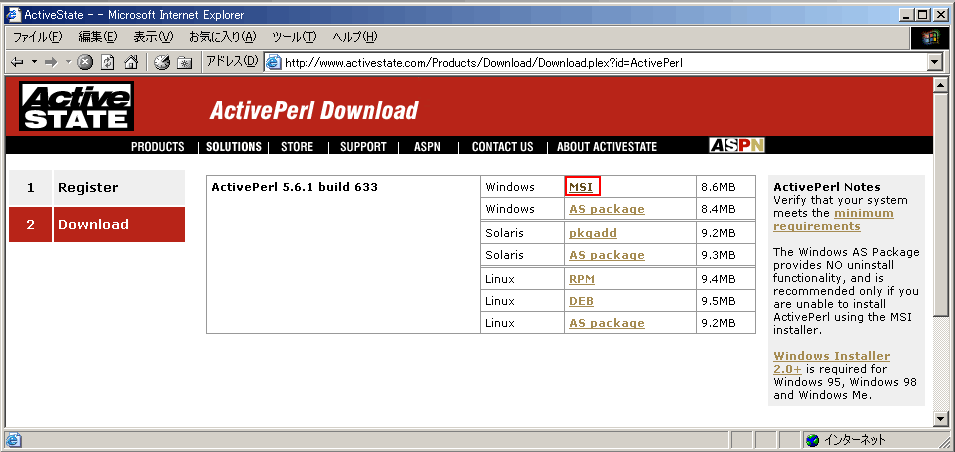955x452 pixels.
Task: Click the scrollbar down arrow
Action: 941,418
